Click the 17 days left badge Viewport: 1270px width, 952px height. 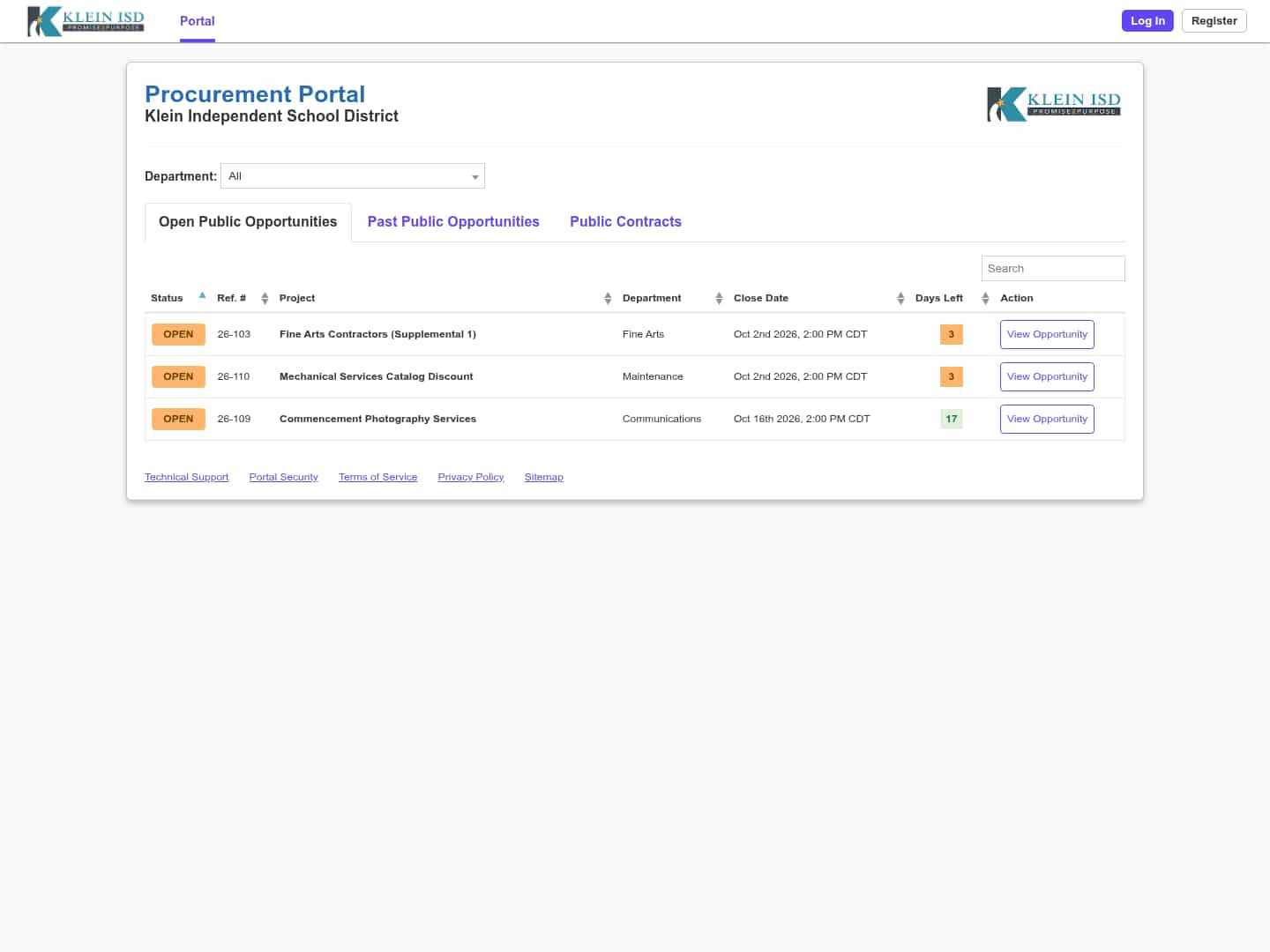951,420
